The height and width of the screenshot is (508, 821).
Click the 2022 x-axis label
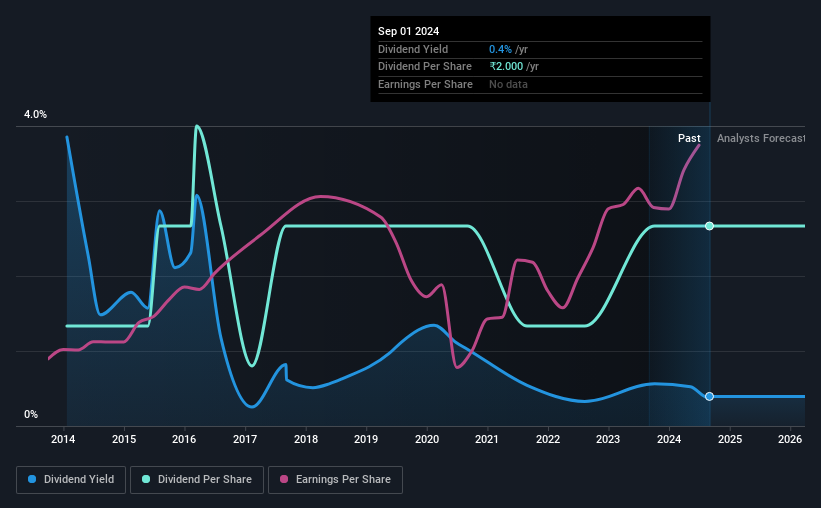(548, 439)
